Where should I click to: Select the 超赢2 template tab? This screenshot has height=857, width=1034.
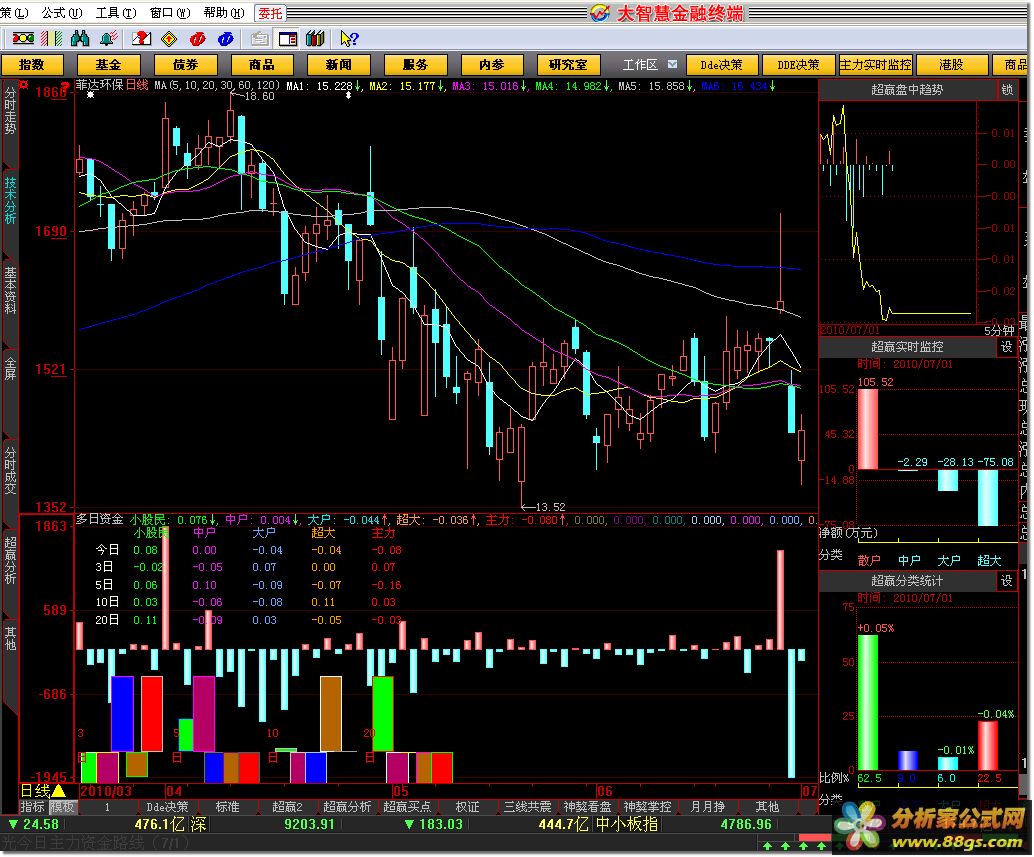[287, 807]
